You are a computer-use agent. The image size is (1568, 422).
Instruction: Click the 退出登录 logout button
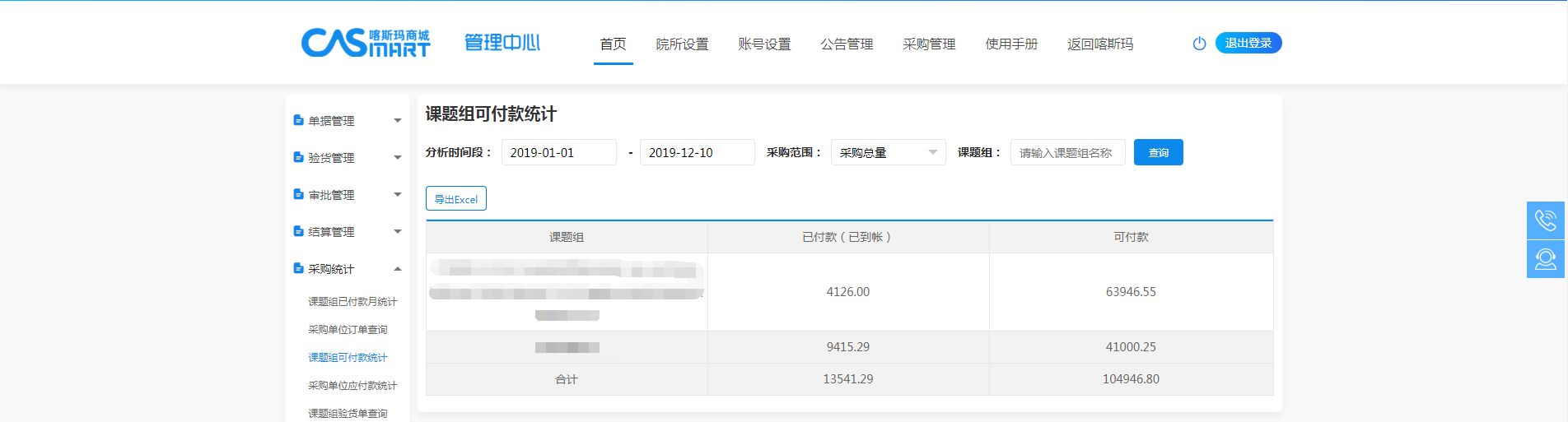tap(1248, 43)
